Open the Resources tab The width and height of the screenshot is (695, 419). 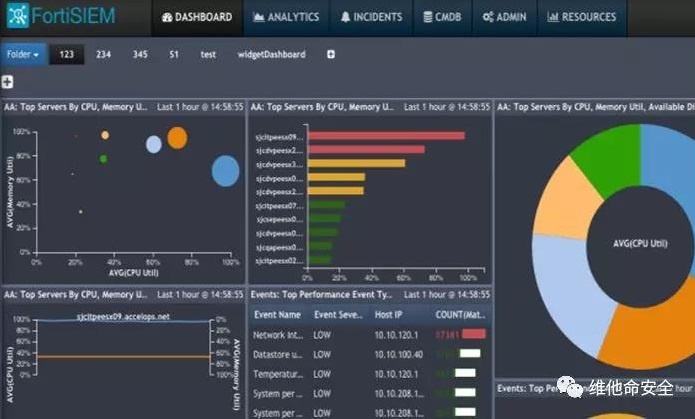coord(580,17)
